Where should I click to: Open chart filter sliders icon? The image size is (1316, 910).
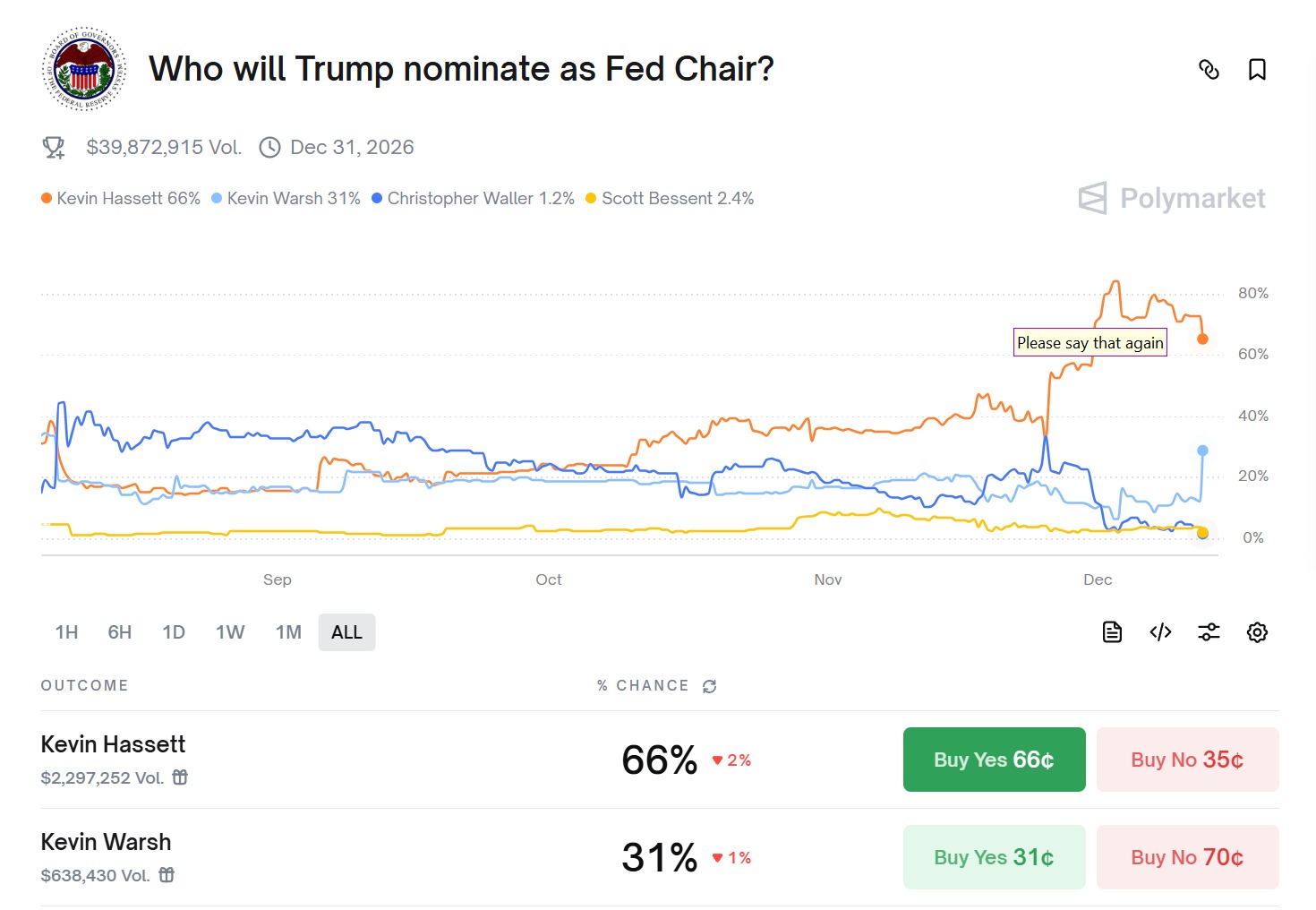tap(1209, 632)
